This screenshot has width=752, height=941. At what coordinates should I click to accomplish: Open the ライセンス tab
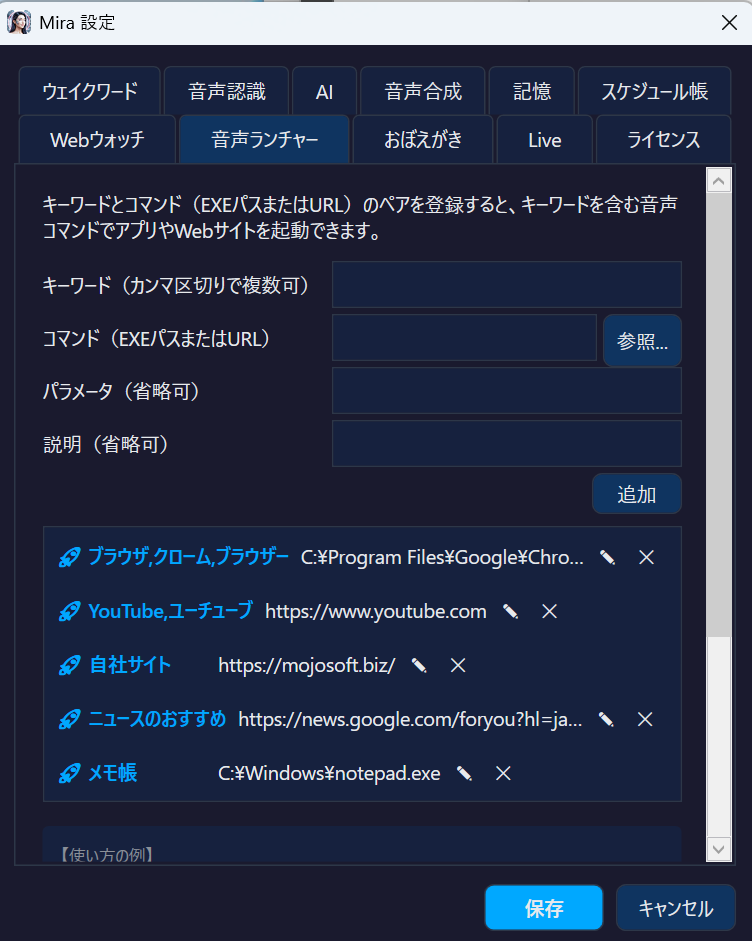pos(663,140)
